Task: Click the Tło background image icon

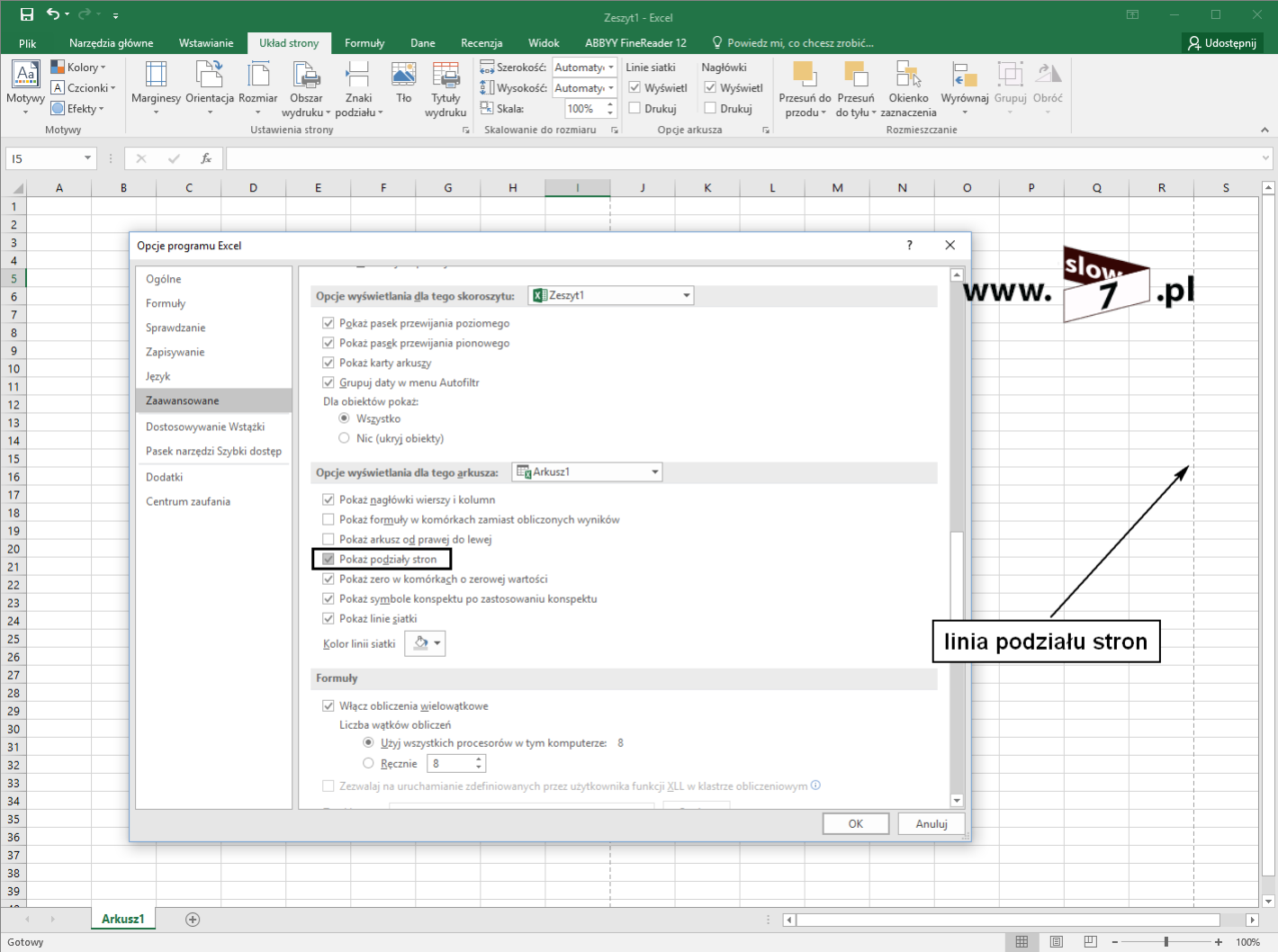Action: pos(404,83)
